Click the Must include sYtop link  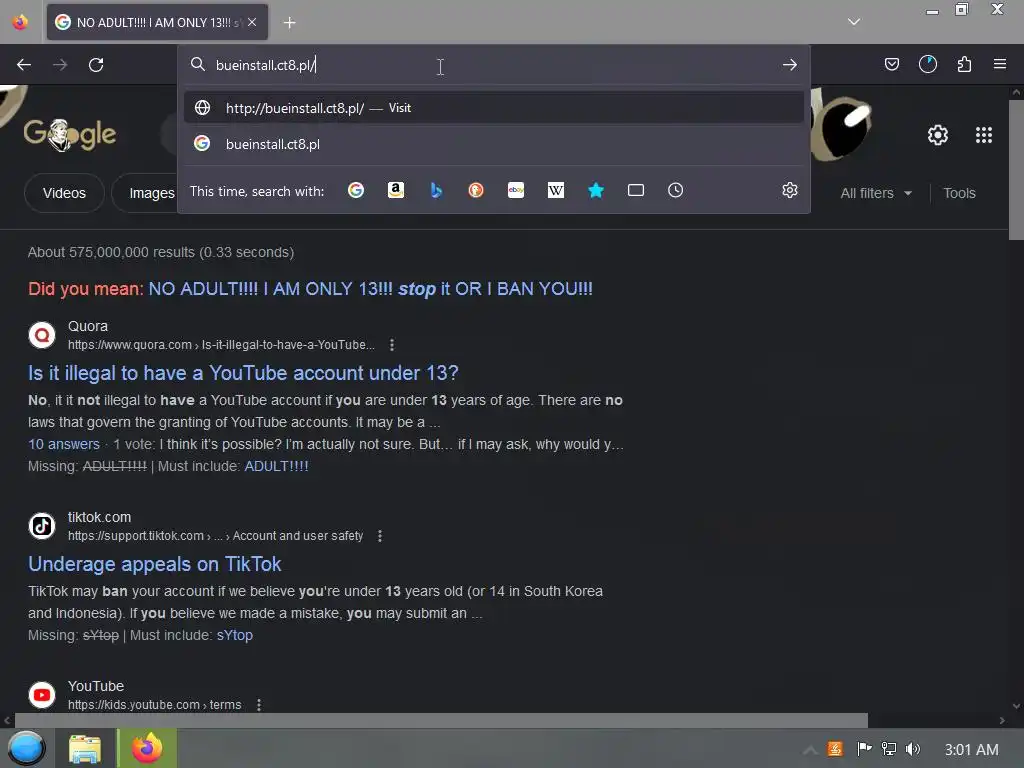point(234,635)
